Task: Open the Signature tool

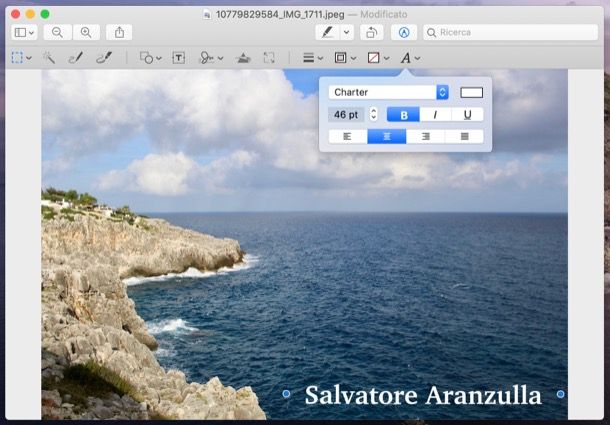Action: click(x=207, y=58)
